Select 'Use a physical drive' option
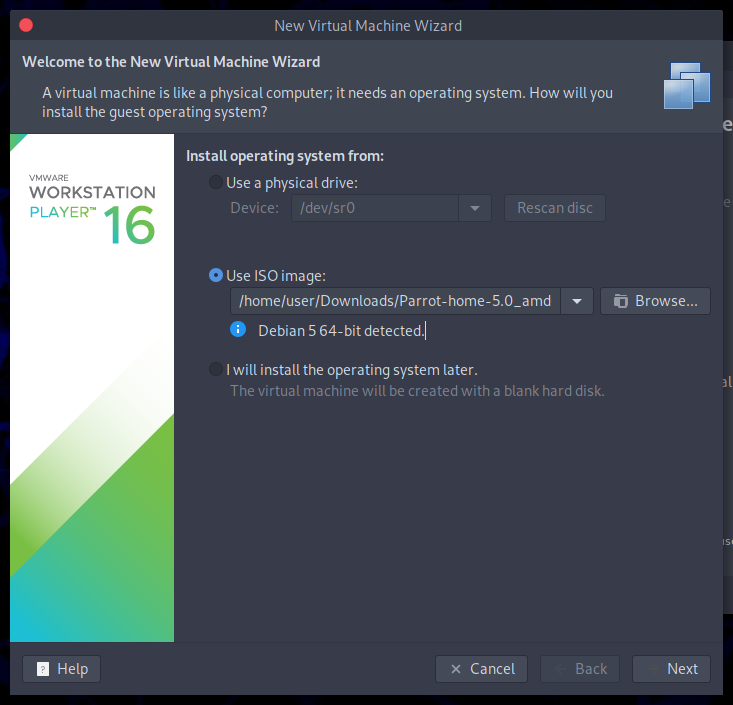This screenshot has width=733, height=705. coord(216,183)
